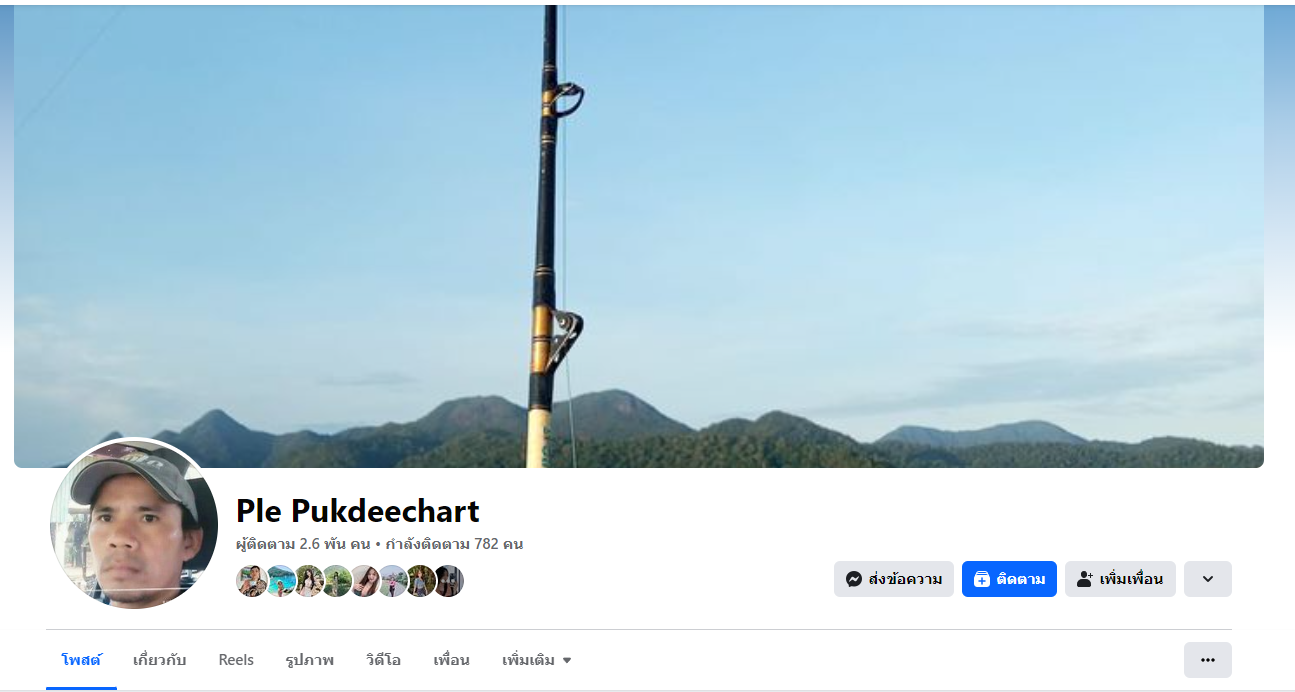Go to the วิดีโอ videos tab

click(x=383, y=660)
